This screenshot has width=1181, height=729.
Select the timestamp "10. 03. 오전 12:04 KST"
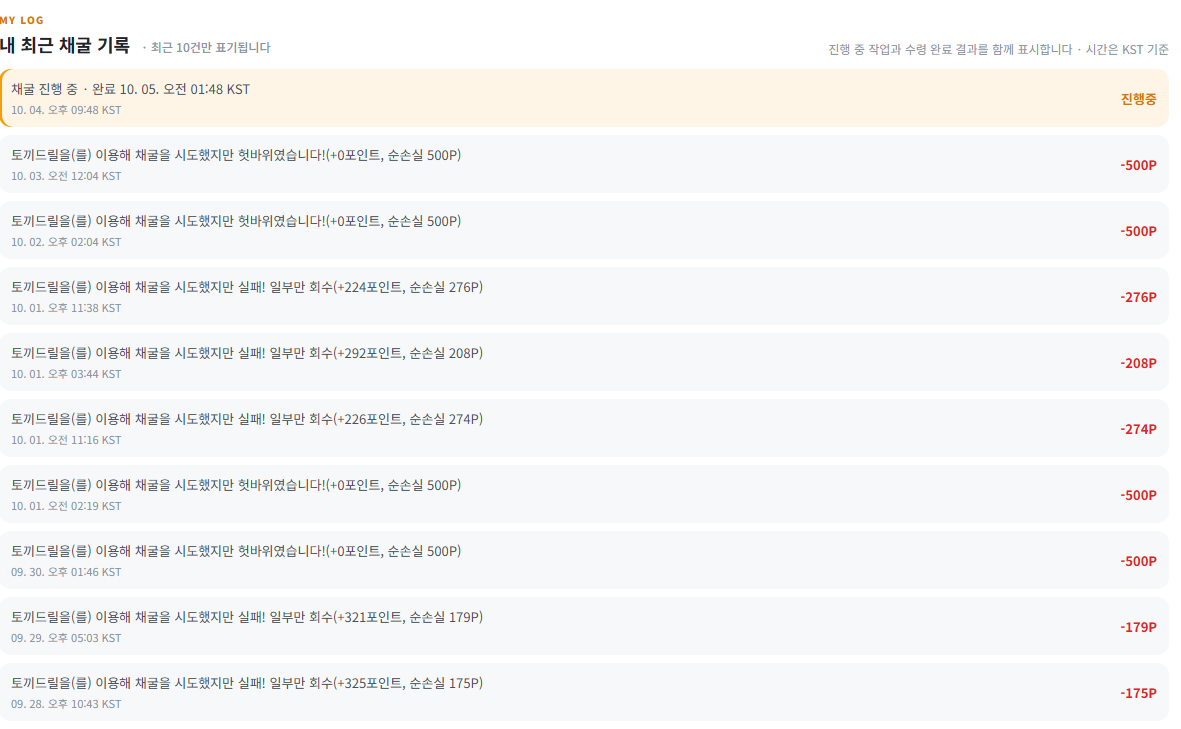point(66,176)
